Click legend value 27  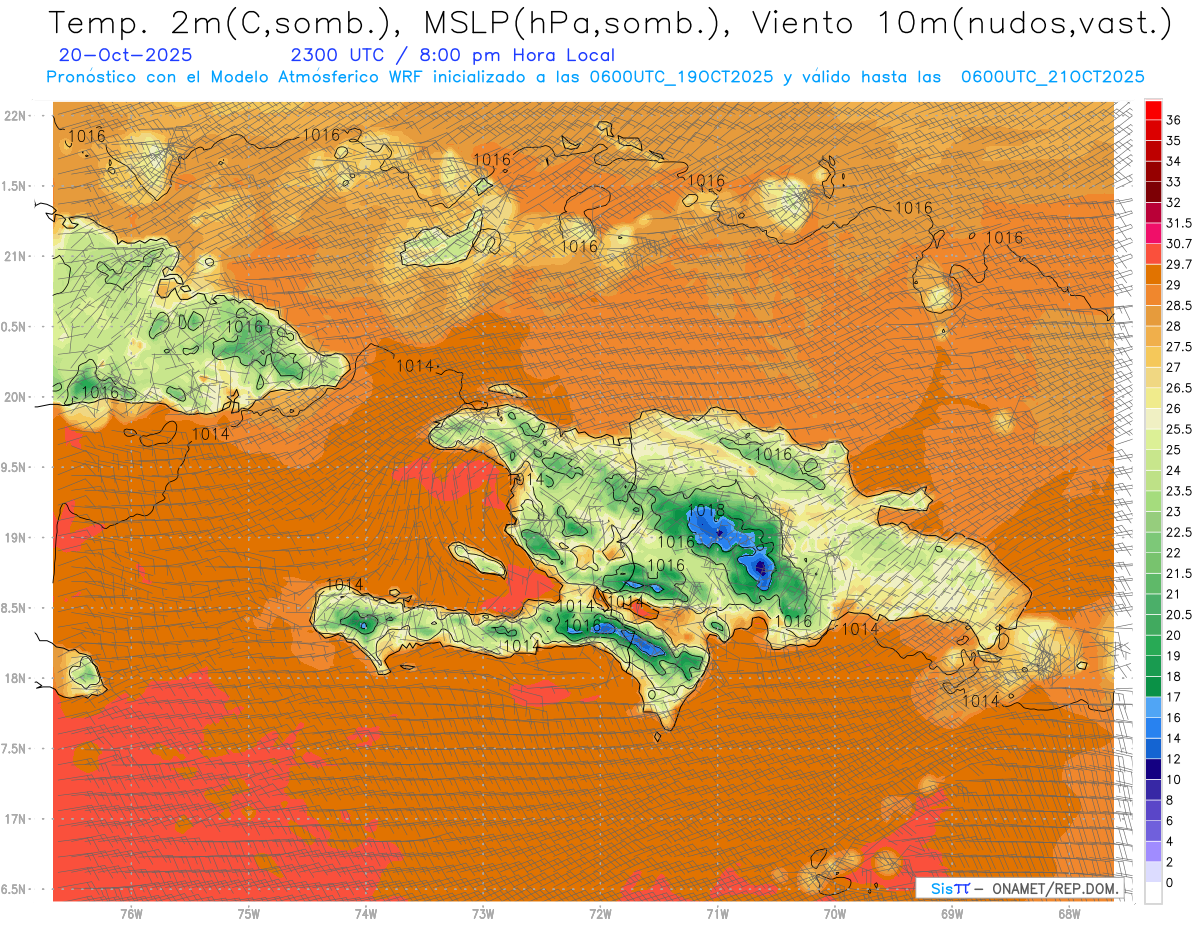[1174, 367]
